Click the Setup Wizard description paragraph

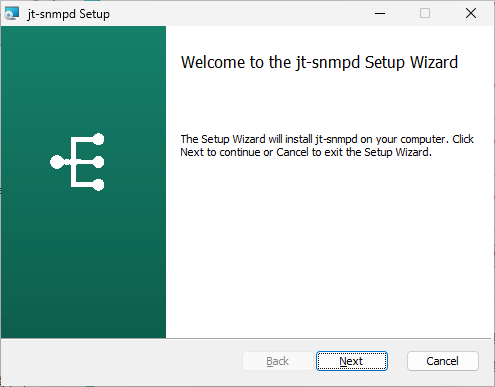click(x=327, y=145)
